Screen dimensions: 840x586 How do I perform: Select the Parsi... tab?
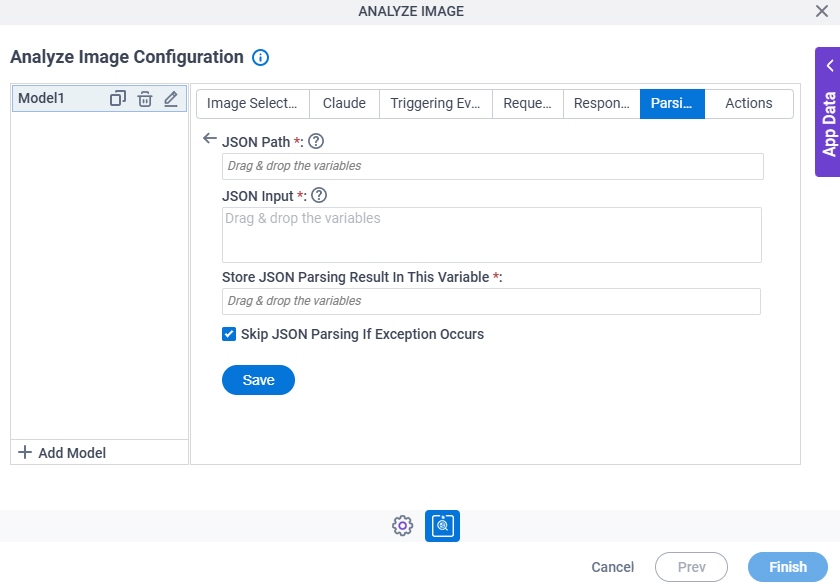tap(672, 103)
